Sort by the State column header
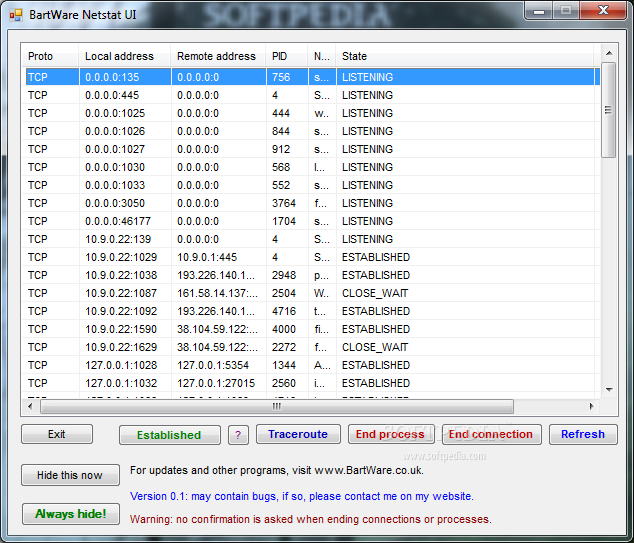The image size is (634, 543). (465, 56)
